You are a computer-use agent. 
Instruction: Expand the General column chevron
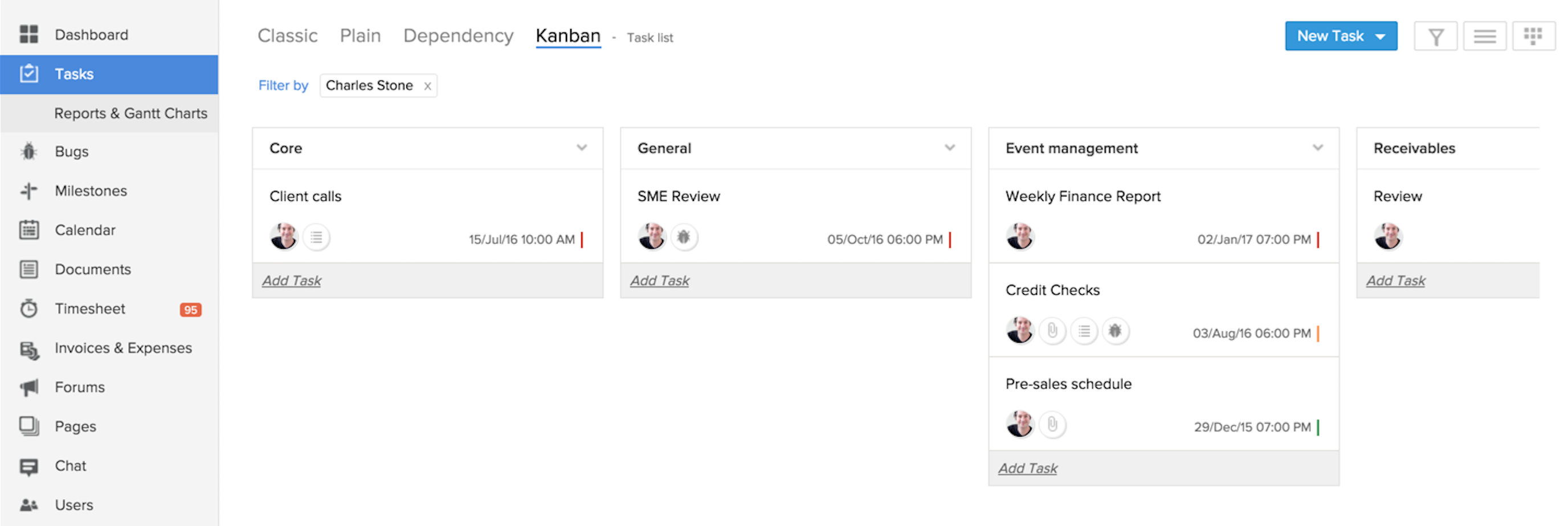click(950, 148)
